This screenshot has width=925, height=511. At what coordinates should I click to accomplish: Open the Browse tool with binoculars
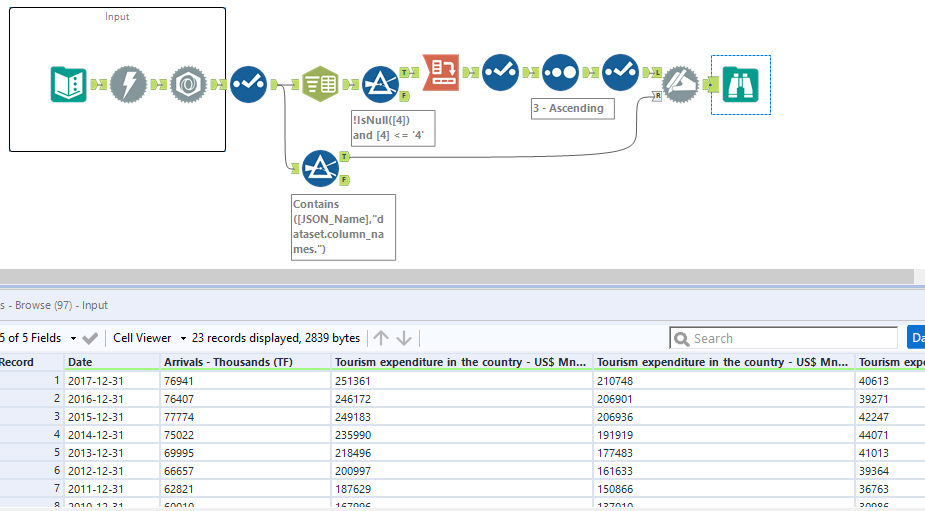click(741, 85)
